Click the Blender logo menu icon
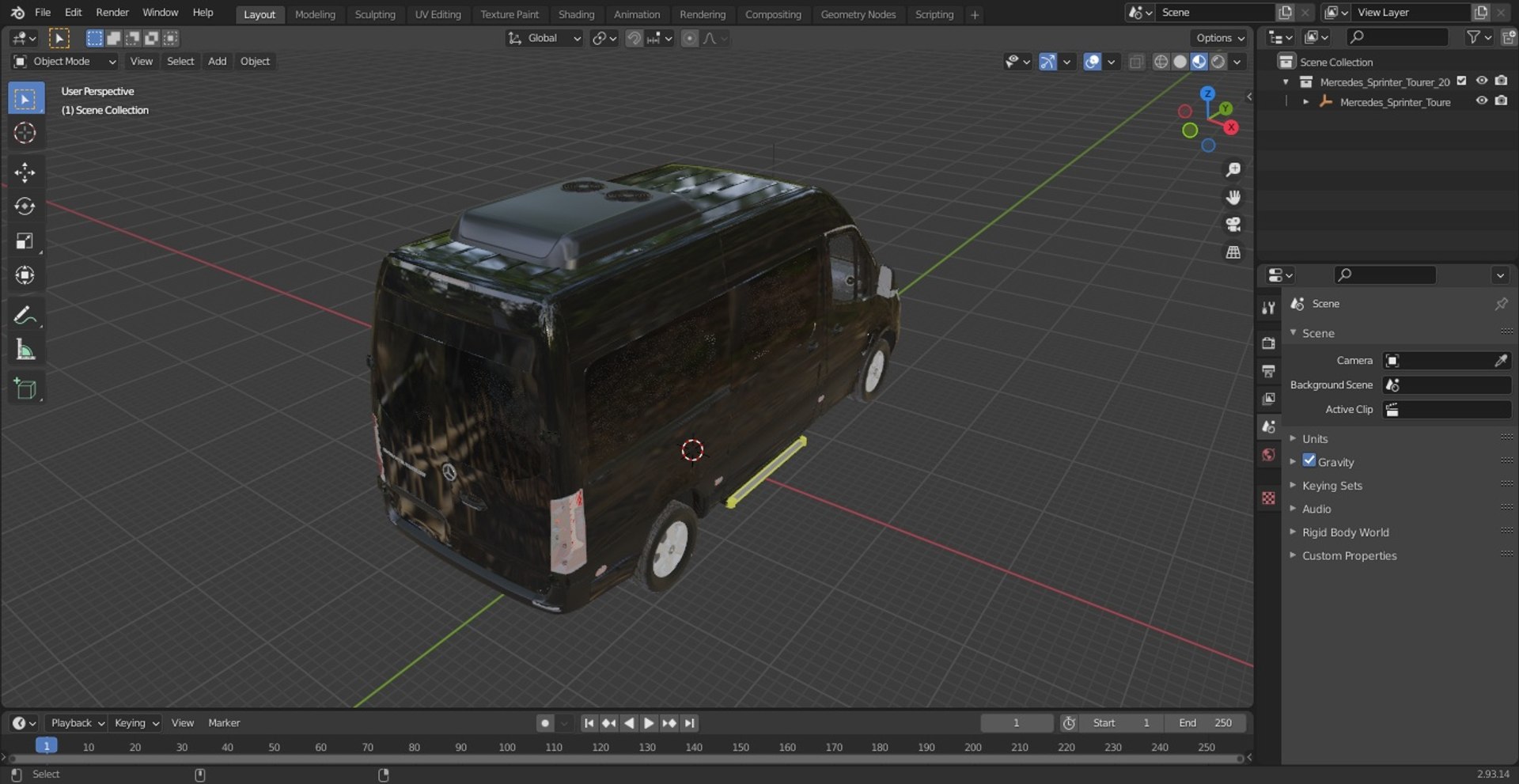Viewport: 1519px width, 784px height. [x=17, y=13]
